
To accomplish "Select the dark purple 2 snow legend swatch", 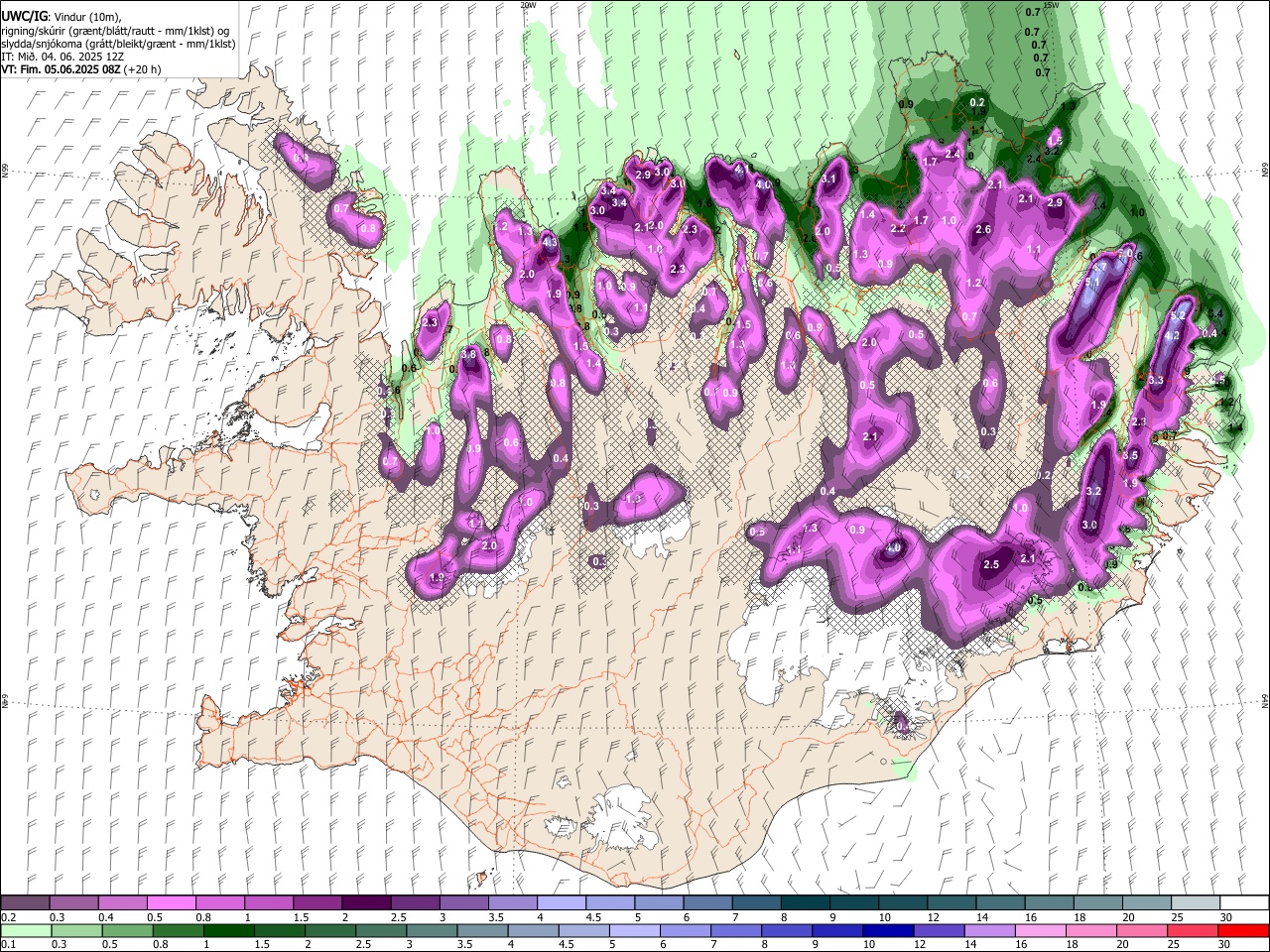I will (x=366, y=903).
